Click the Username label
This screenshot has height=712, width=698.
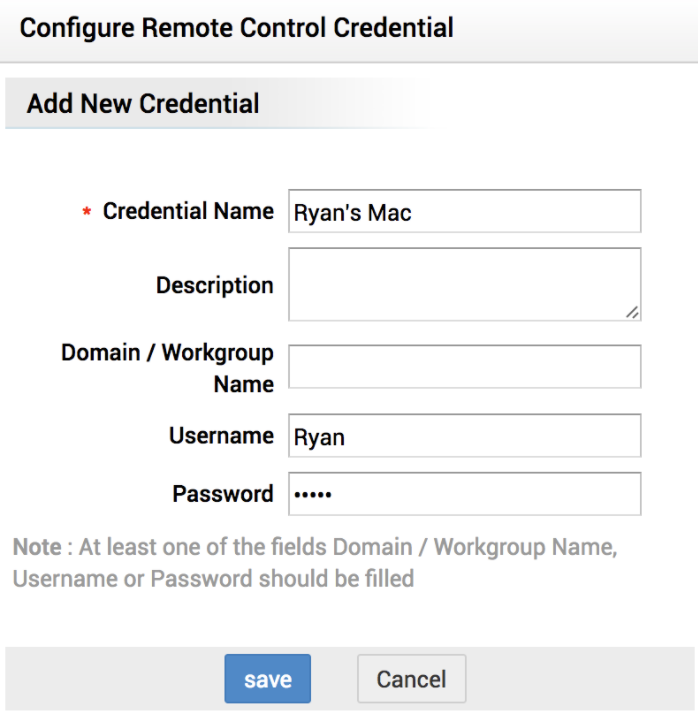(x=221, y=436)
